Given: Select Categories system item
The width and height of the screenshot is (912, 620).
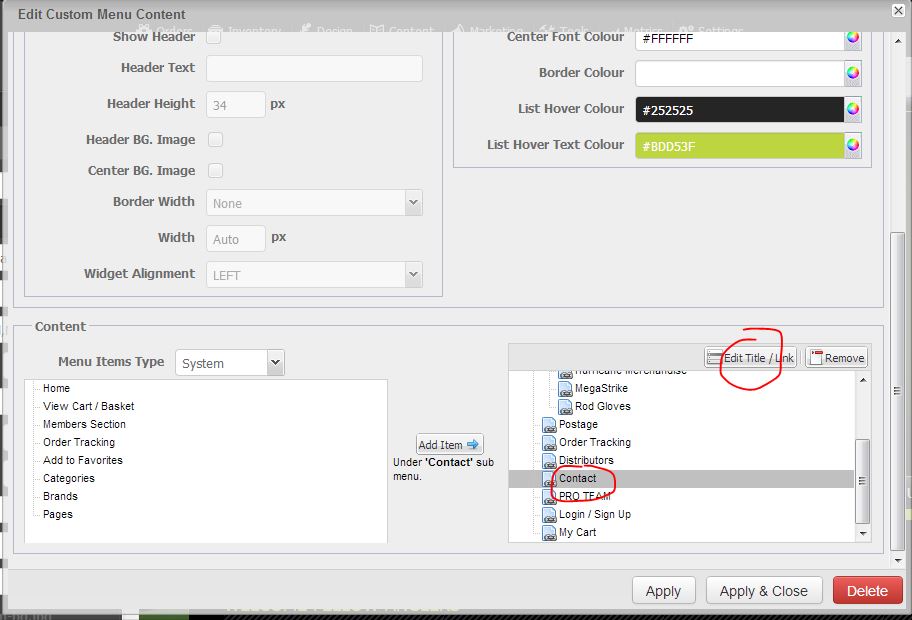Looking at the screenshot, I should 69,478.
